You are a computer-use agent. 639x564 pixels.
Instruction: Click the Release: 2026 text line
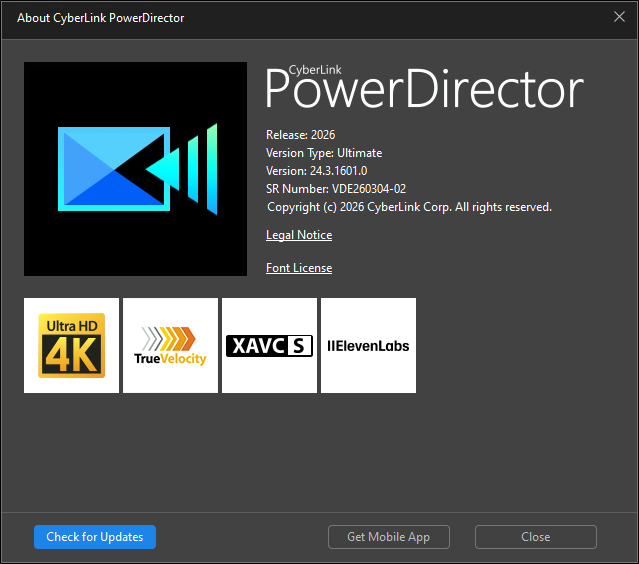coord(300,135)
